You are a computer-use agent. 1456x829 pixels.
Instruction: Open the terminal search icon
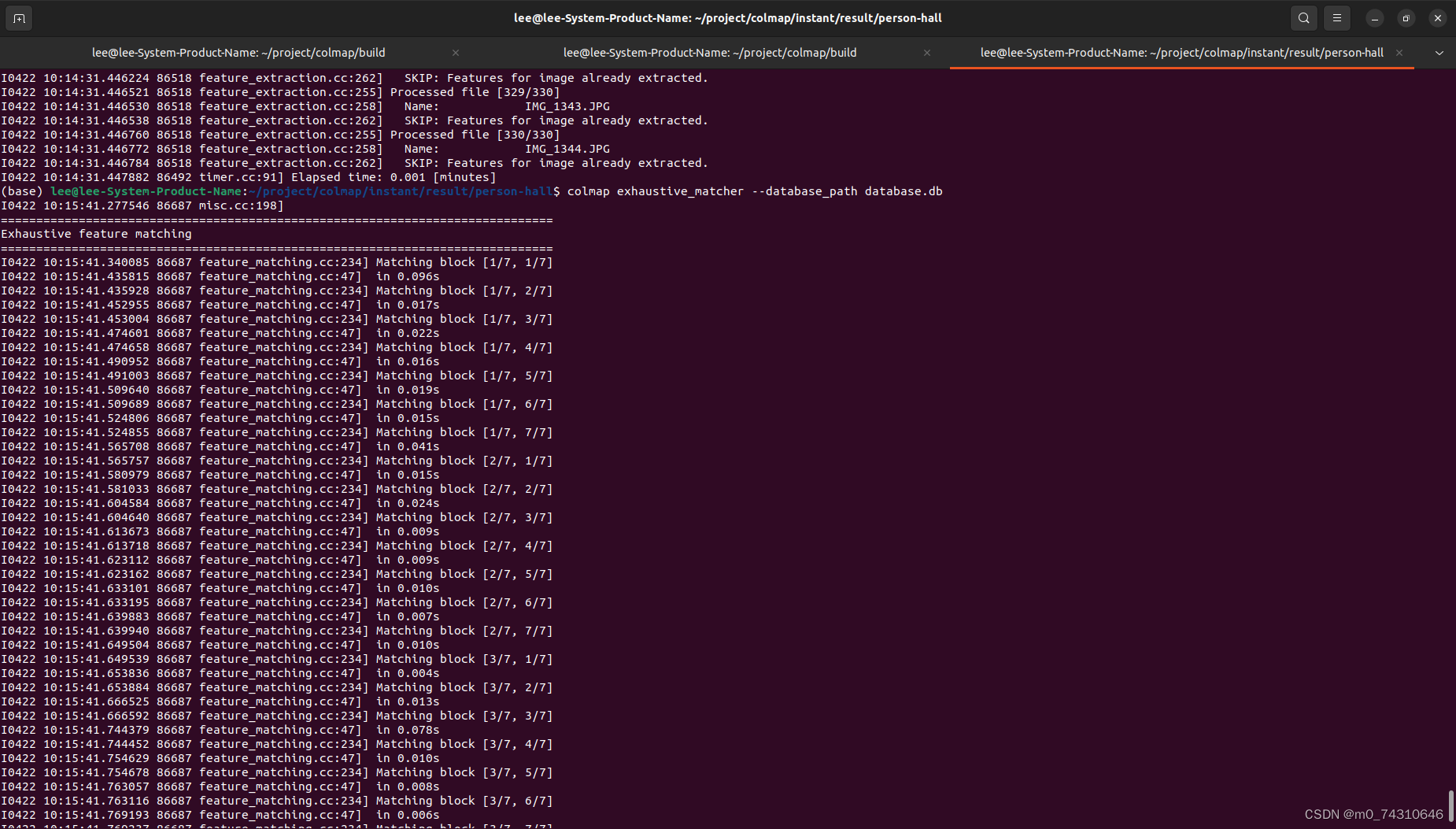[x=1304, y=18]
